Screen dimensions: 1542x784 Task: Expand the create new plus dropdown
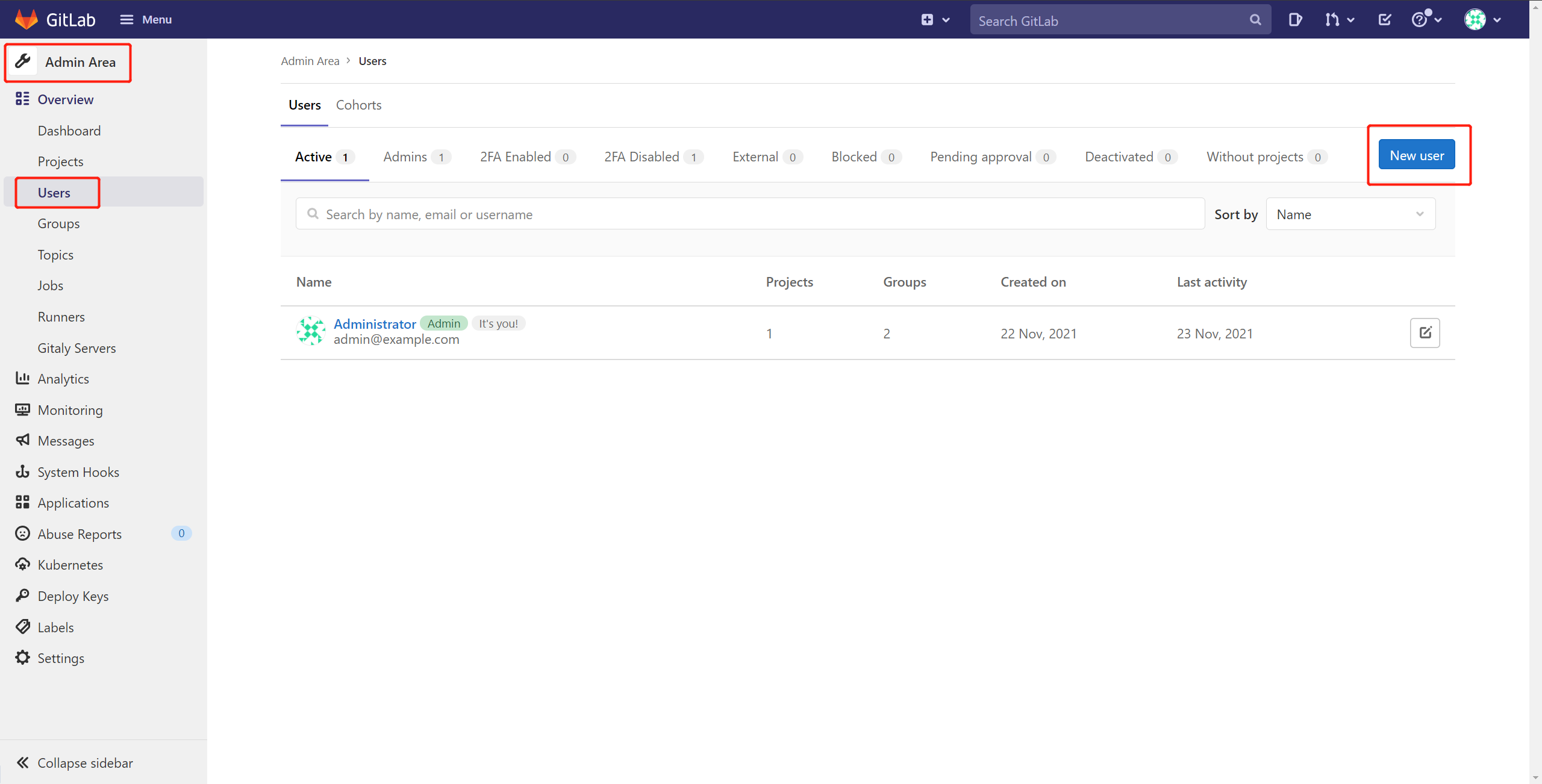pyautogui.click(x=935, y=20)
